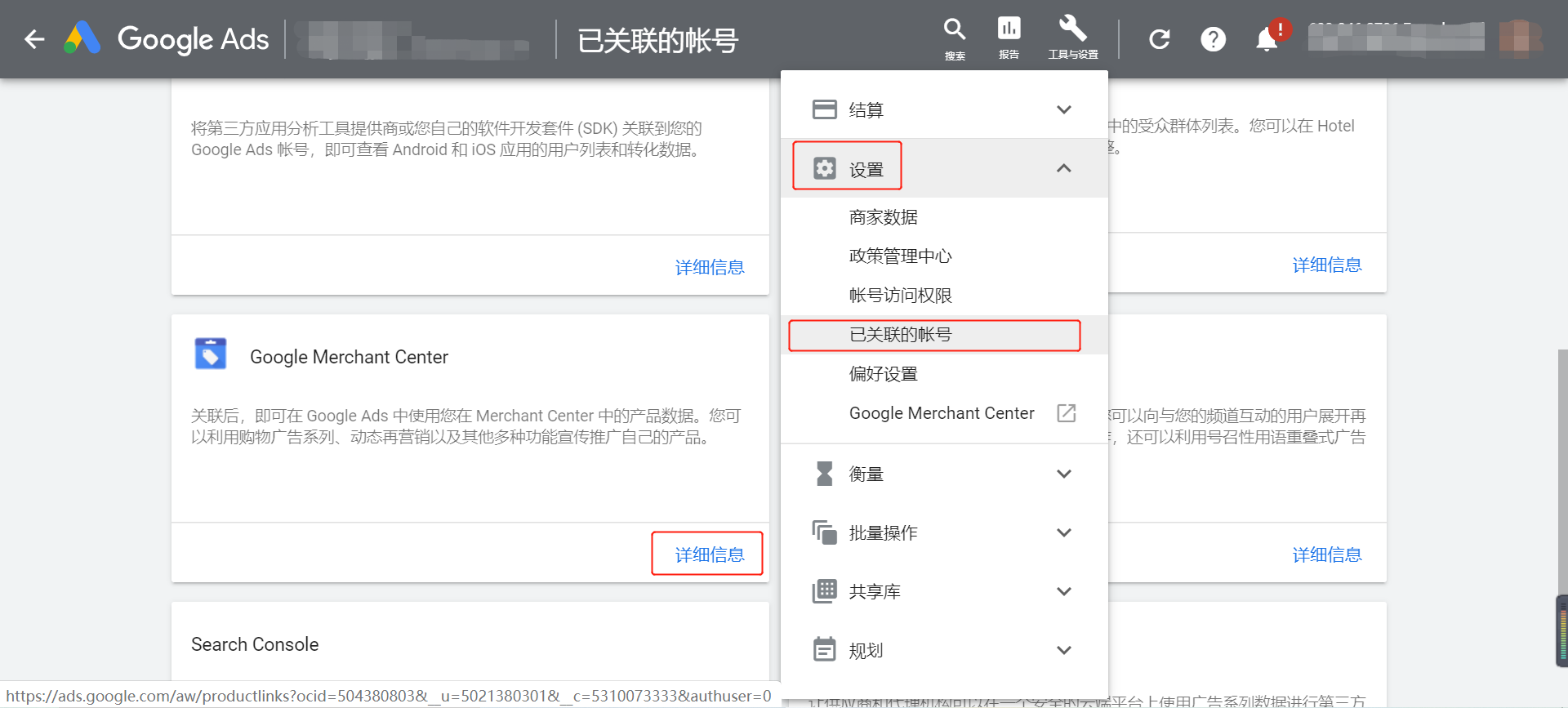The height and width of the screenshot is (708, 1568).
Task: Click the measurement (衡量) hourglass icon
Action: point(825,474)
